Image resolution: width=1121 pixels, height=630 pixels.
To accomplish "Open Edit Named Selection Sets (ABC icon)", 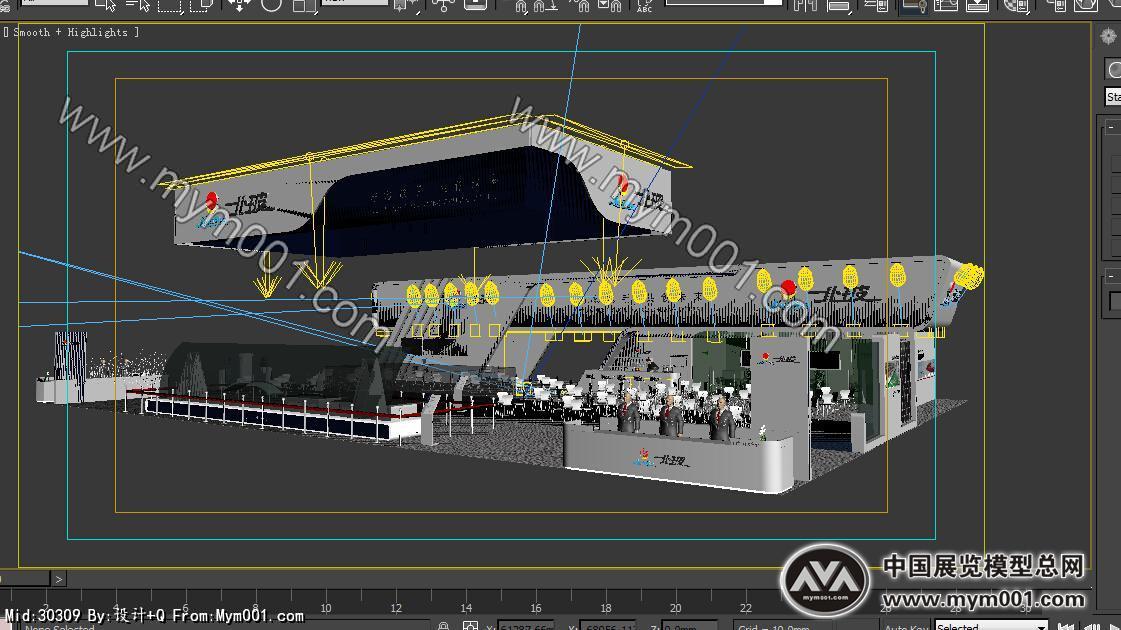I will 644,6.
